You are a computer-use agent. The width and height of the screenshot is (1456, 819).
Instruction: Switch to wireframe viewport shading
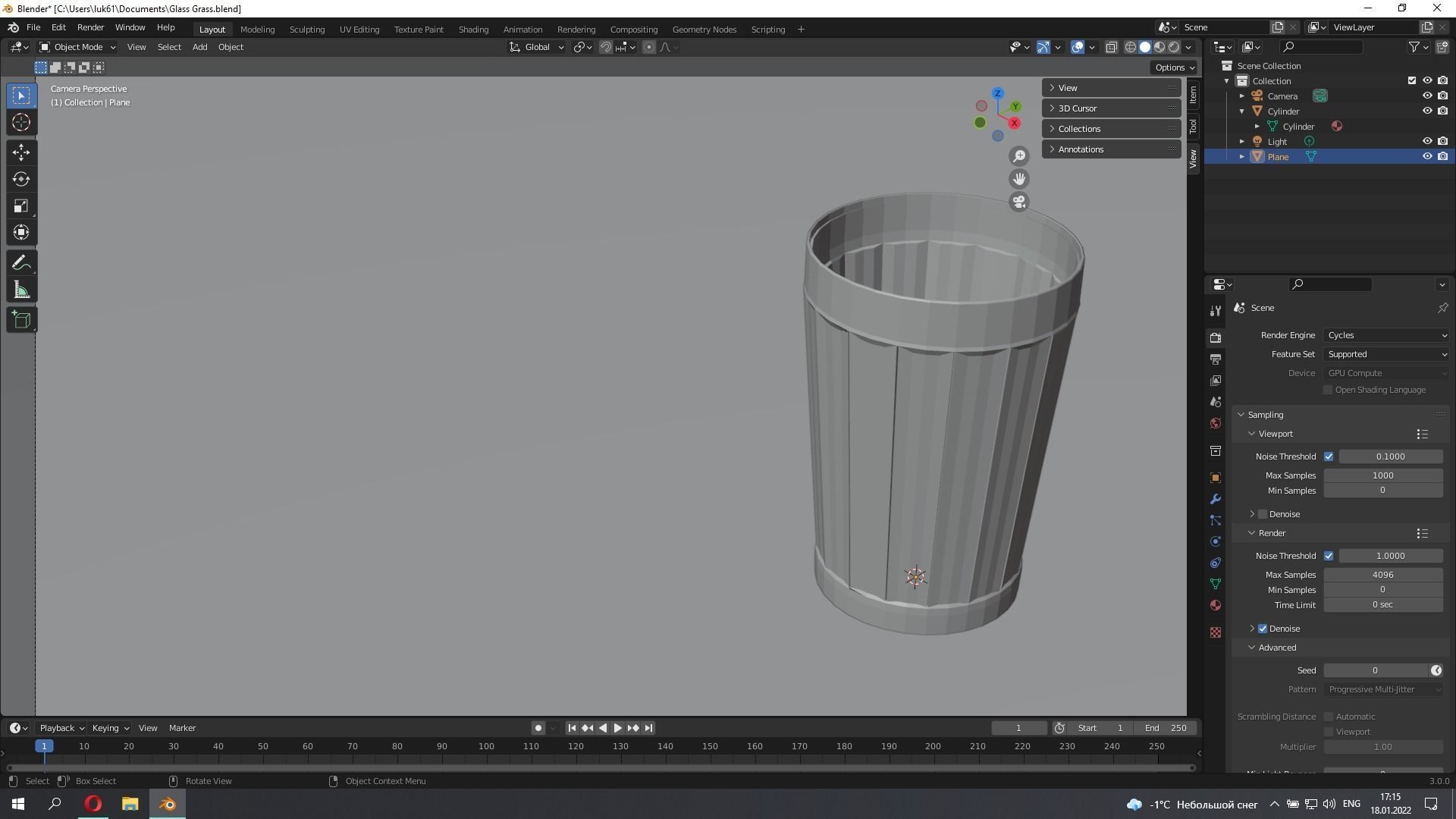tap(1130, 47)
